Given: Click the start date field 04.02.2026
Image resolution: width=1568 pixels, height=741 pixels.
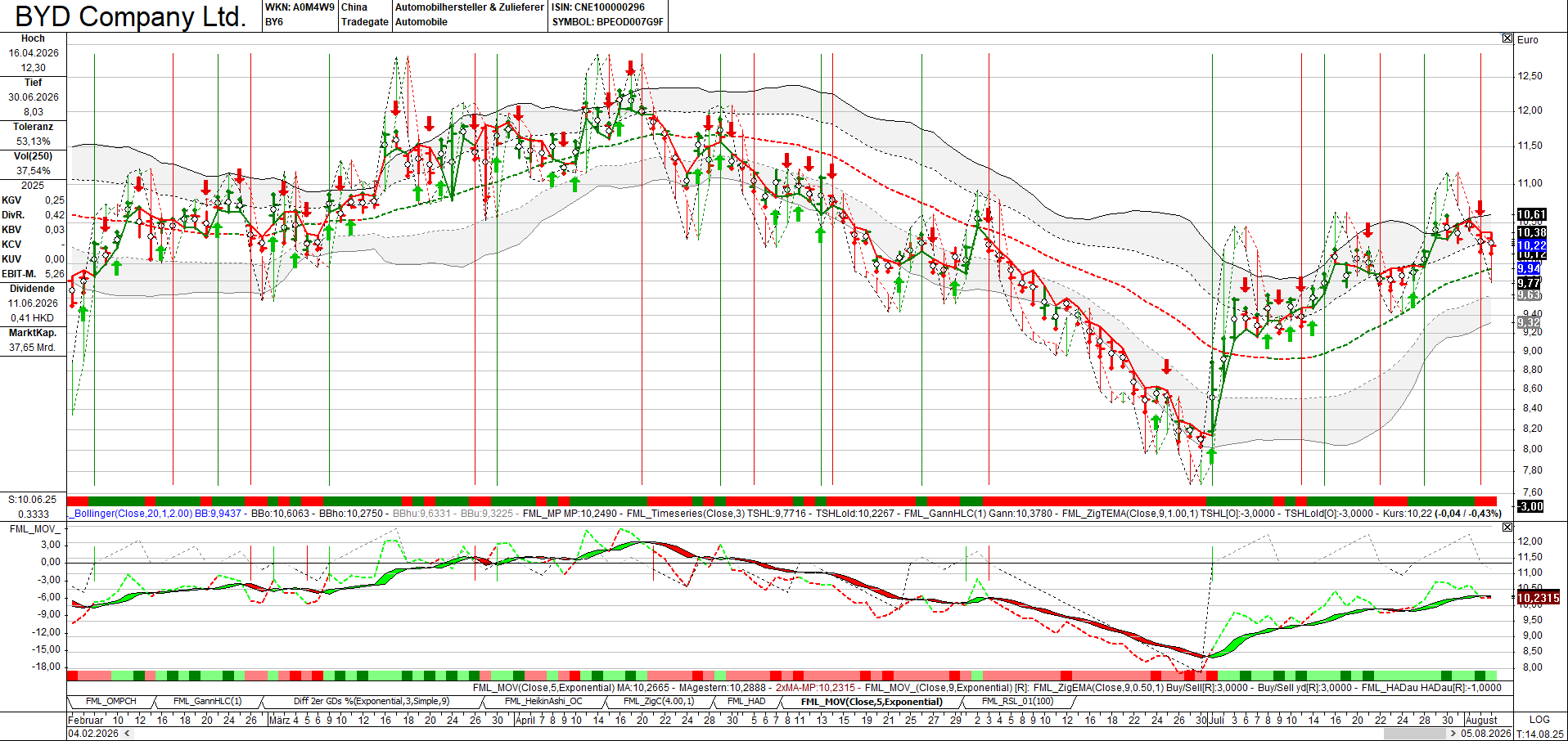Looking at the screenshot, I should click(93, 734).
